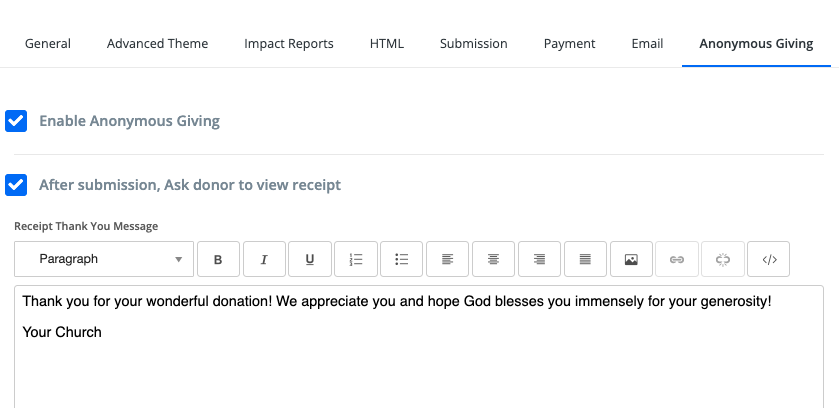
Task: Open the HTML source code view
Action: [x=769, y=259]
